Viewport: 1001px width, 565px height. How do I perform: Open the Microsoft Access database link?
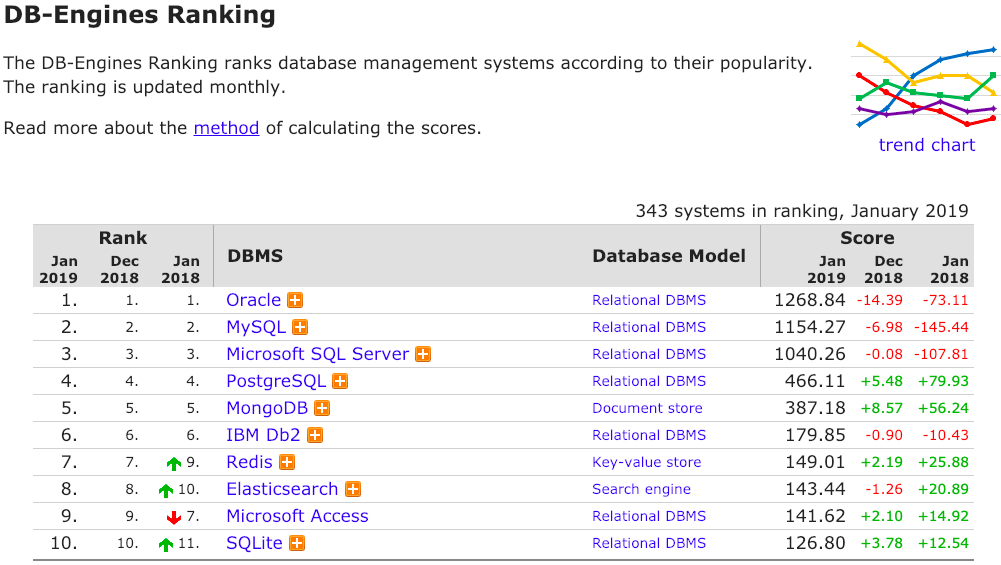click(x=297, y=516)
